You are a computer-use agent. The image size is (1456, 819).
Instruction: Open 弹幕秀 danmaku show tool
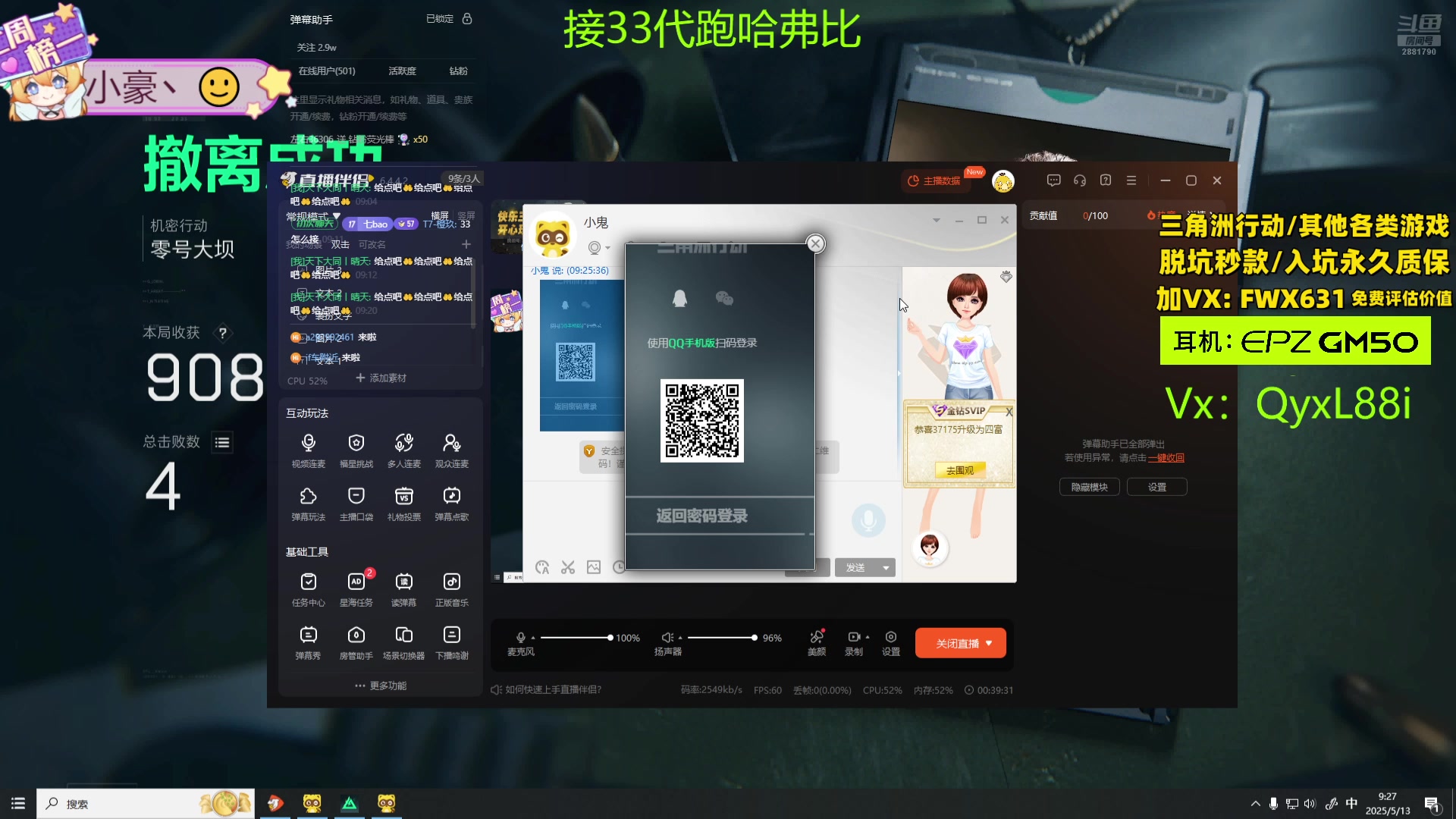(308, 642)
